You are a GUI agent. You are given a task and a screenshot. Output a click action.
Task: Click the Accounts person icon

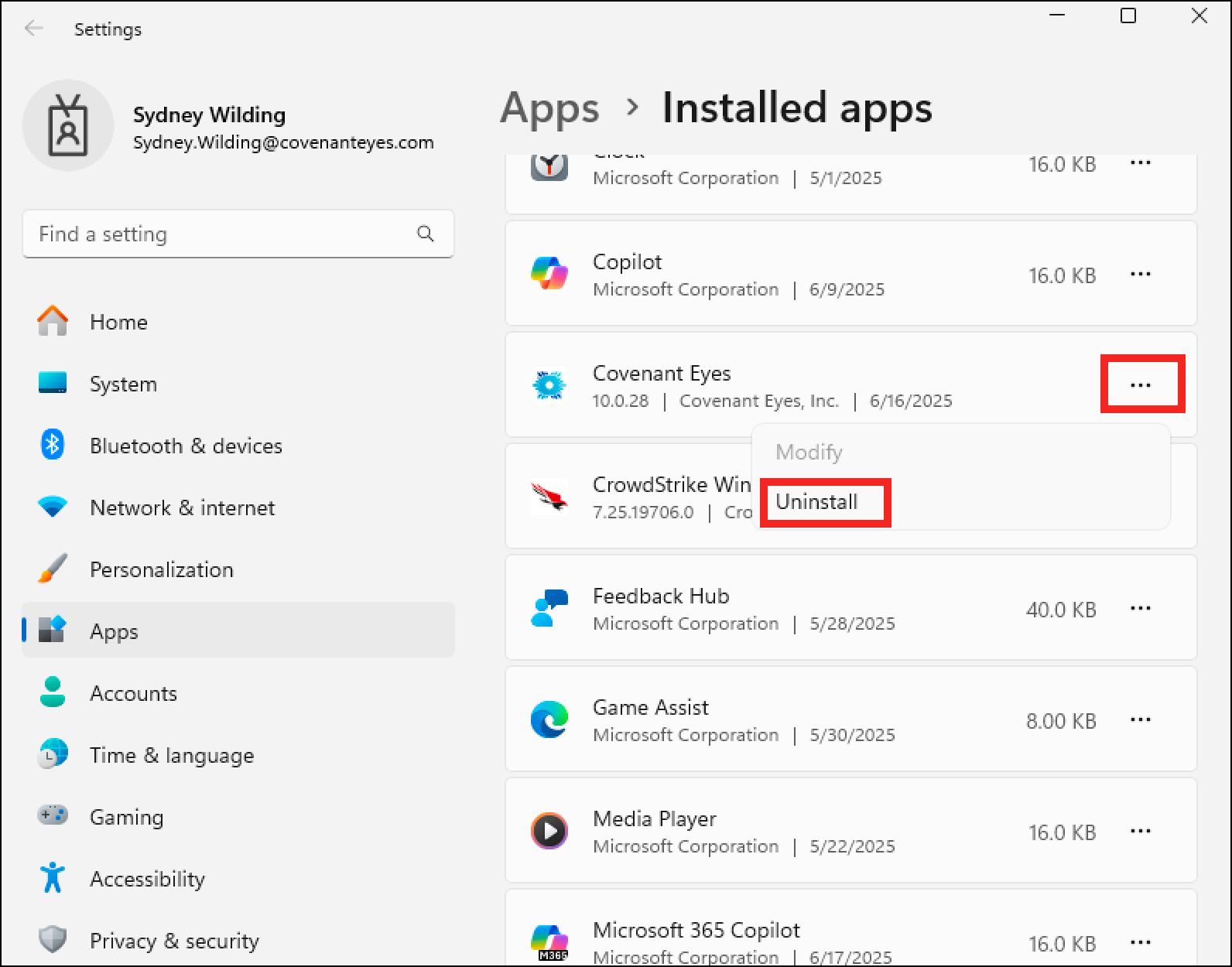coord(53,692)
